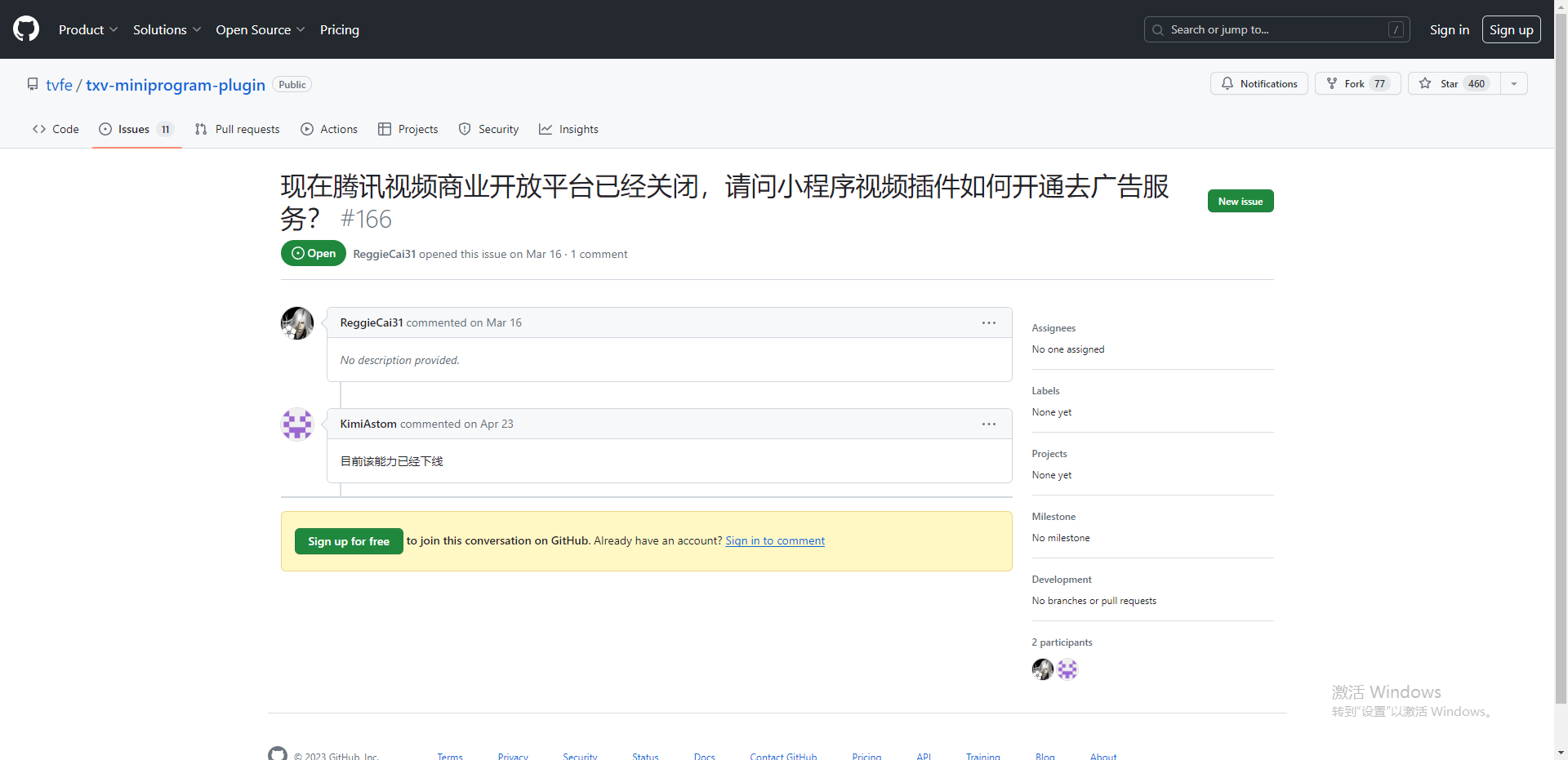Focus the Search or jump to field
1568x760 pixels.
(x=1276, y=29)
